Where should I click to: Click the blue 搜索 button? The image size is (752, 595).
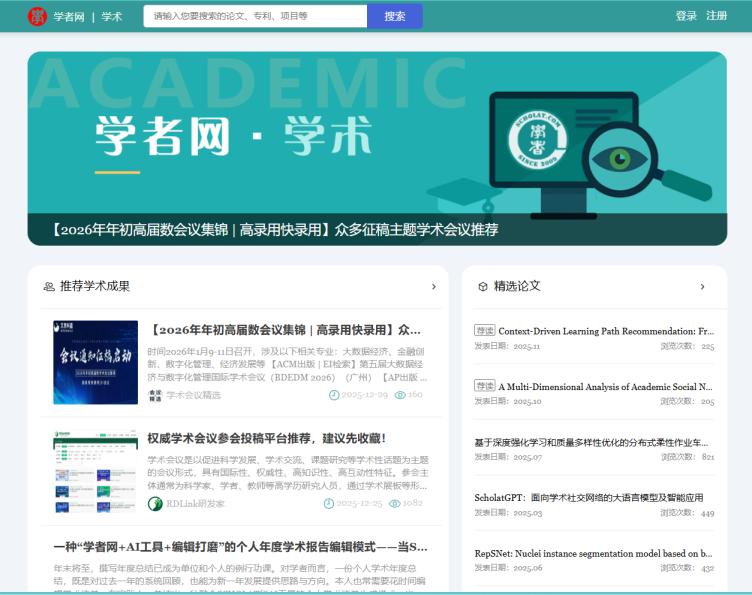tap(395, 16)
